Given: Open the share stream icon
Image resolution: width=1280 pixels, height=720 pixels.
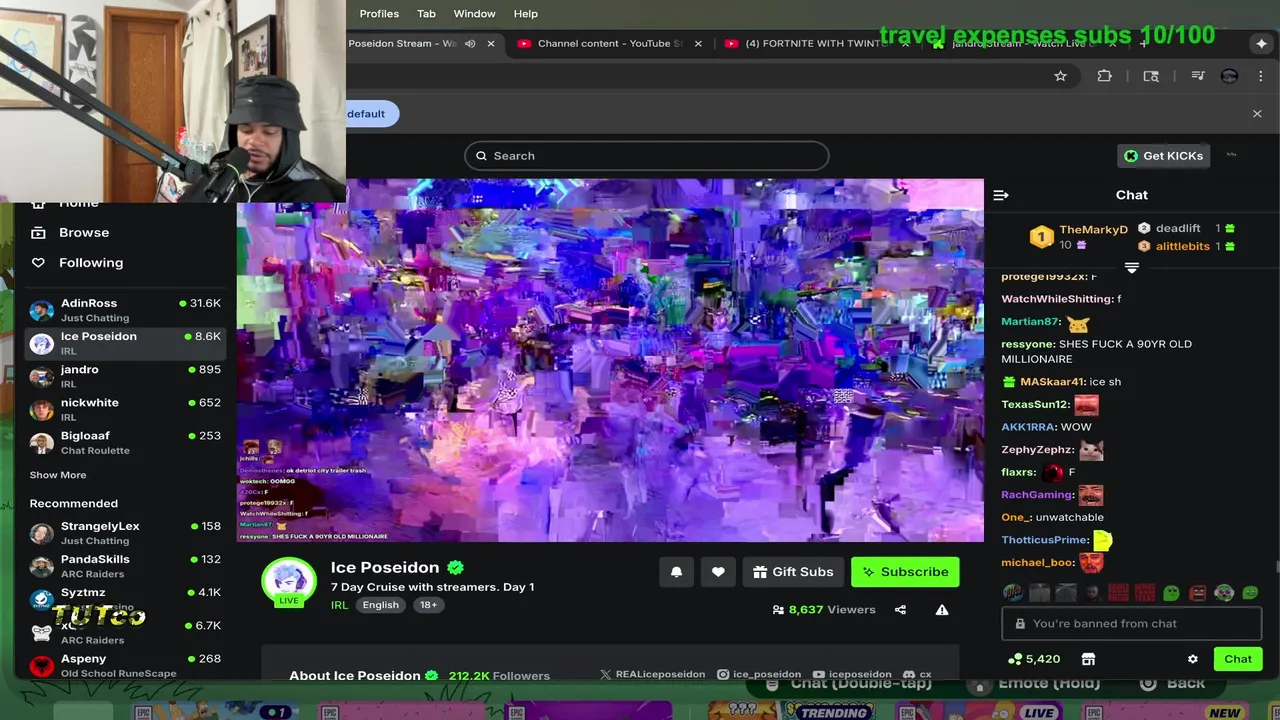Looking at the screenshot, I should pos(900,609).
